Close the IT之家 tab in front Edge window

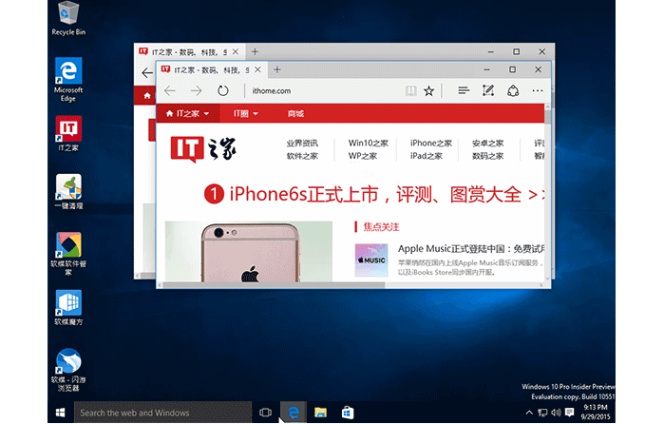[x=257, y=70]
